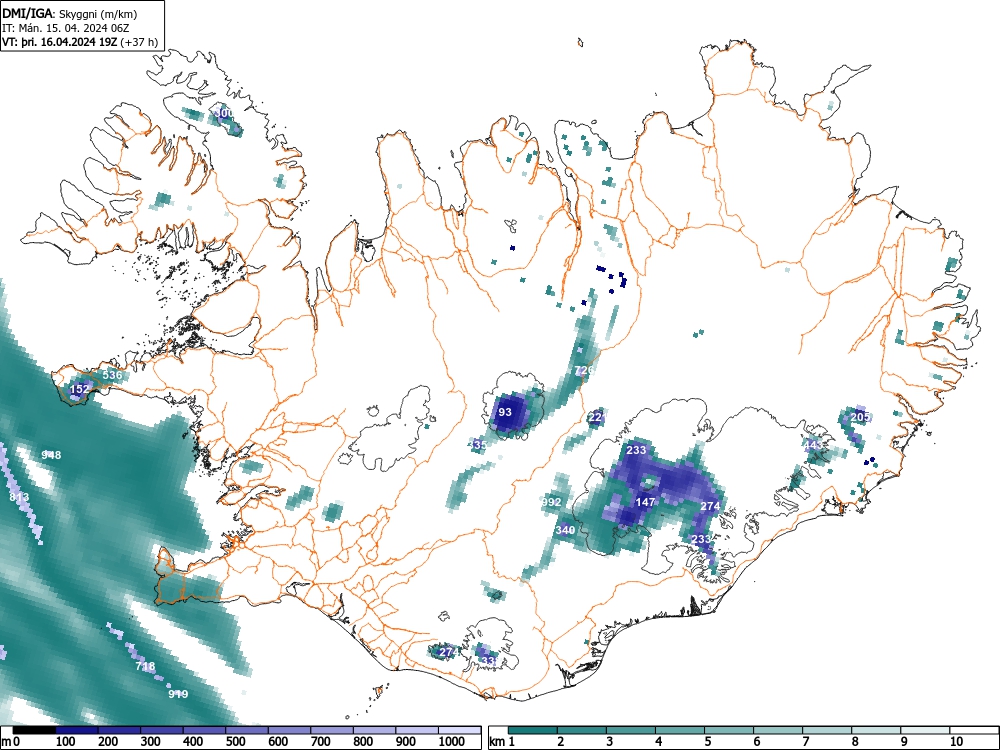Click the map label 152 on Snæfellsnes
The image size is (1000, 750).
(x=80, y=388)
